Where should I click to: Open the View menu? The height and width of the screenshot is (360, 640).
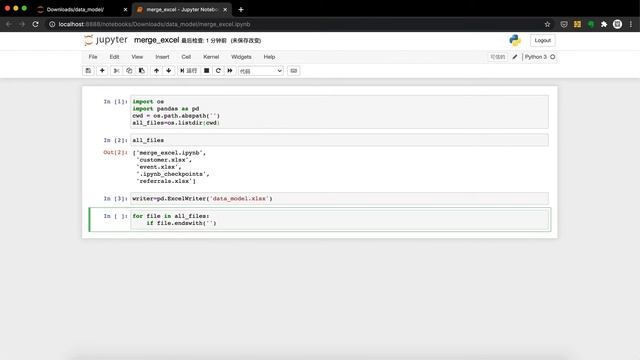(x=137, y=57)
